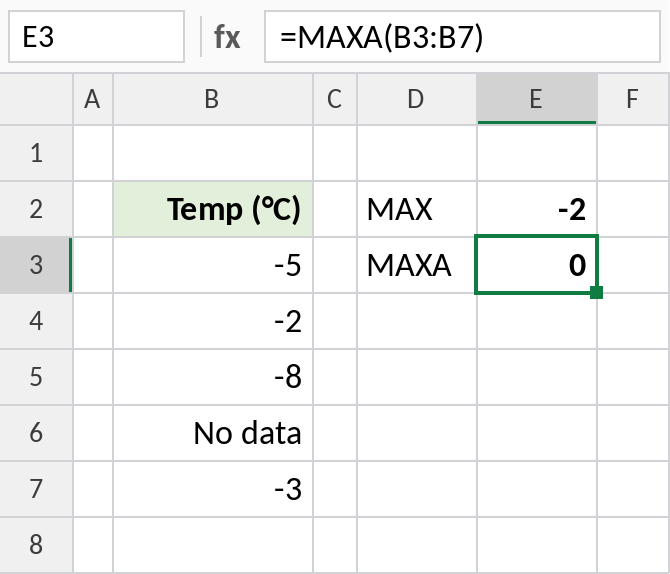Select column C header
The image size is (670, 574).
click(335, 99)
